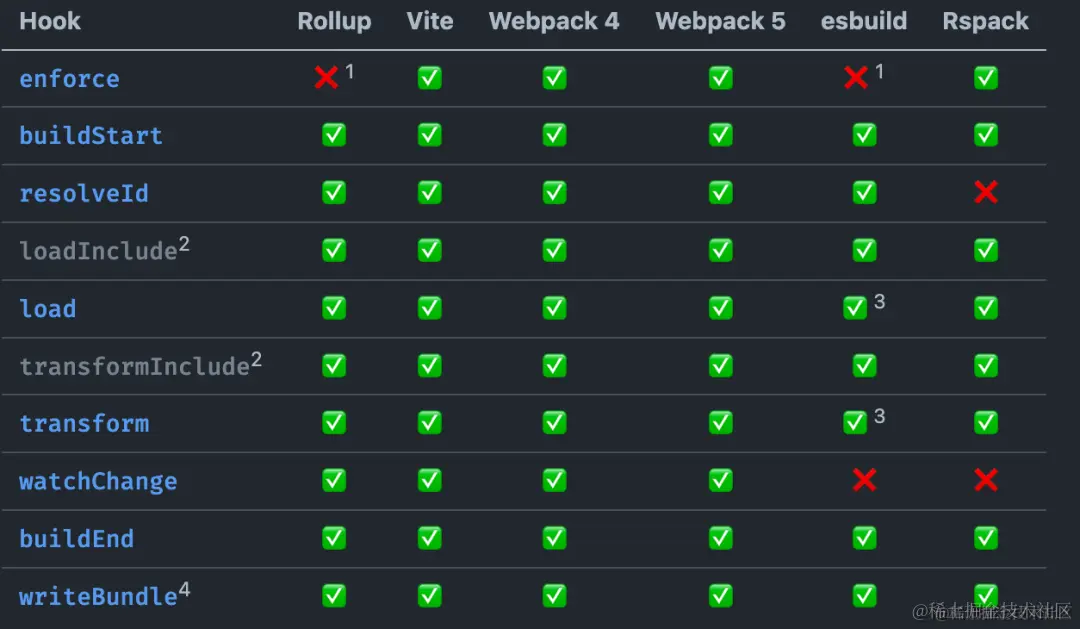The height and width of the screenshot is (629, 1080).
Task: Click the green check for transformInclude under Vite
Action: pos(430,365)
